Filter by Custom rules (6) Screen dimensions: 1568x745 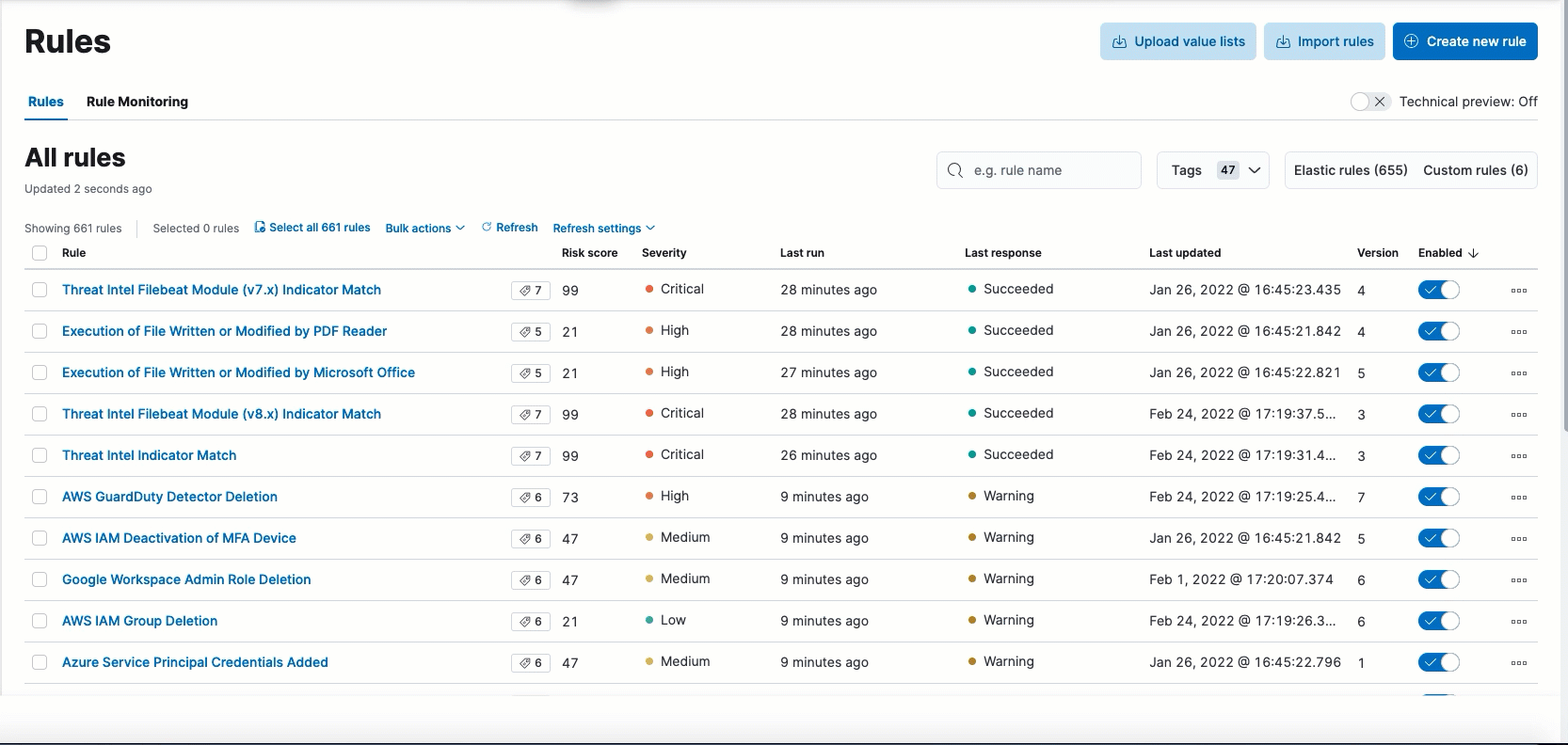pyautogui.click(x=1475, y=170)
